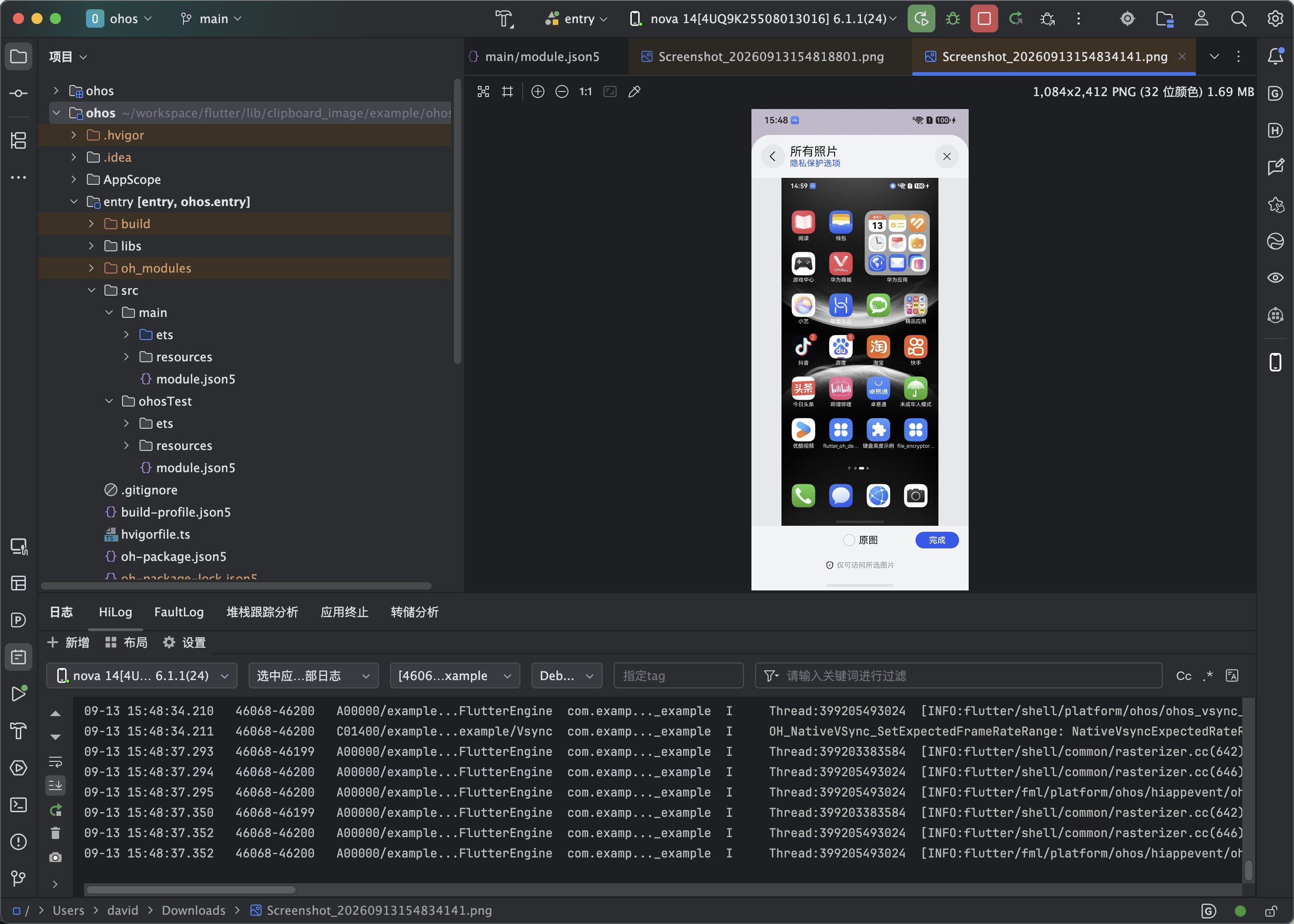The image size is (1294, 924).
Task: Open the log device dropdown nova 14
Action: 142,676
